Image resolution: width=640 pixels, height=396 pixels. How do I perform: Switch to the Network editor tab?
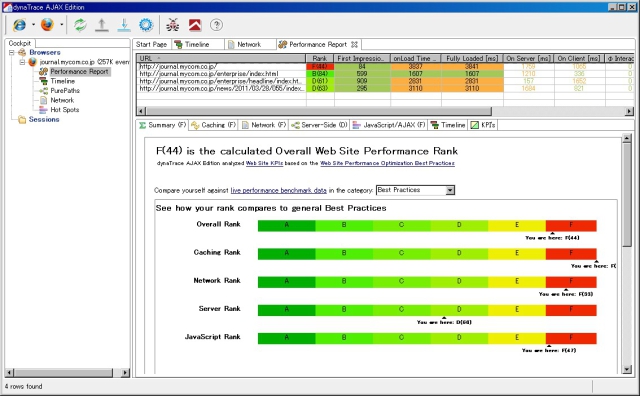point(249,44)
